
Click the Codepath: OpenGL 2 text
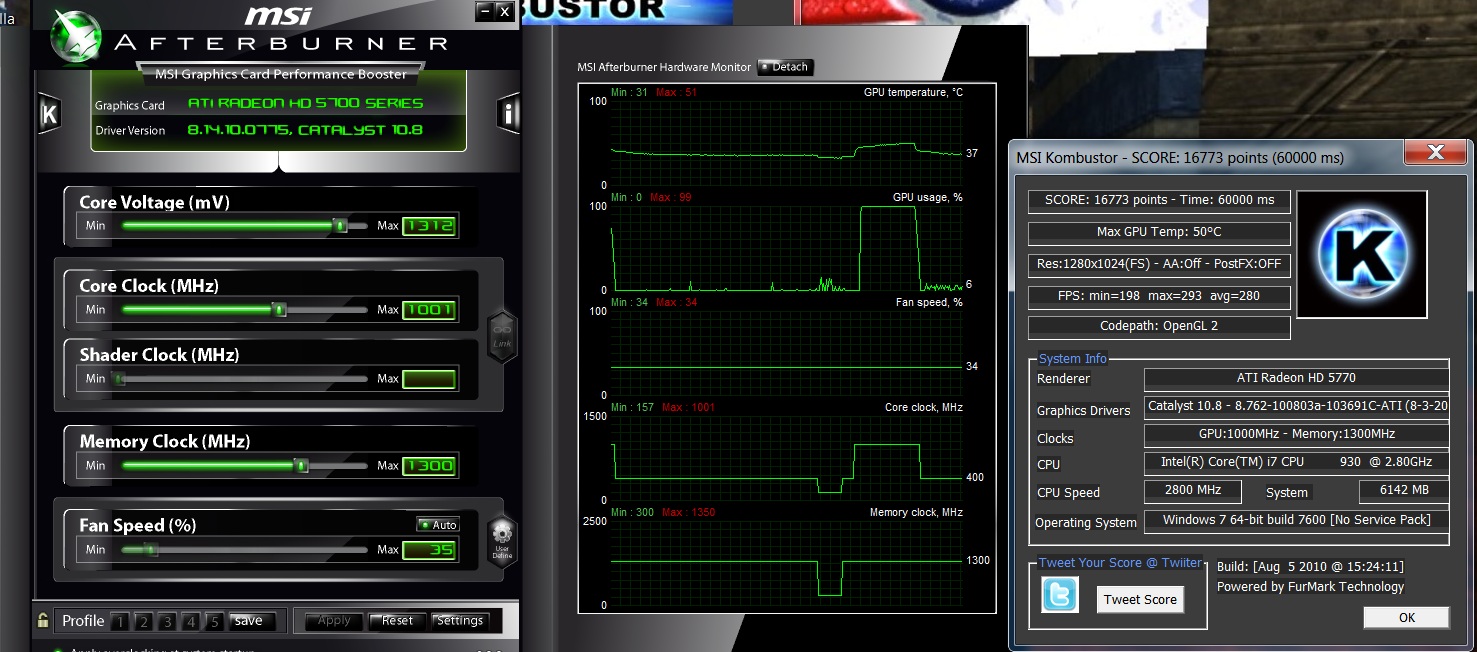1159,326
